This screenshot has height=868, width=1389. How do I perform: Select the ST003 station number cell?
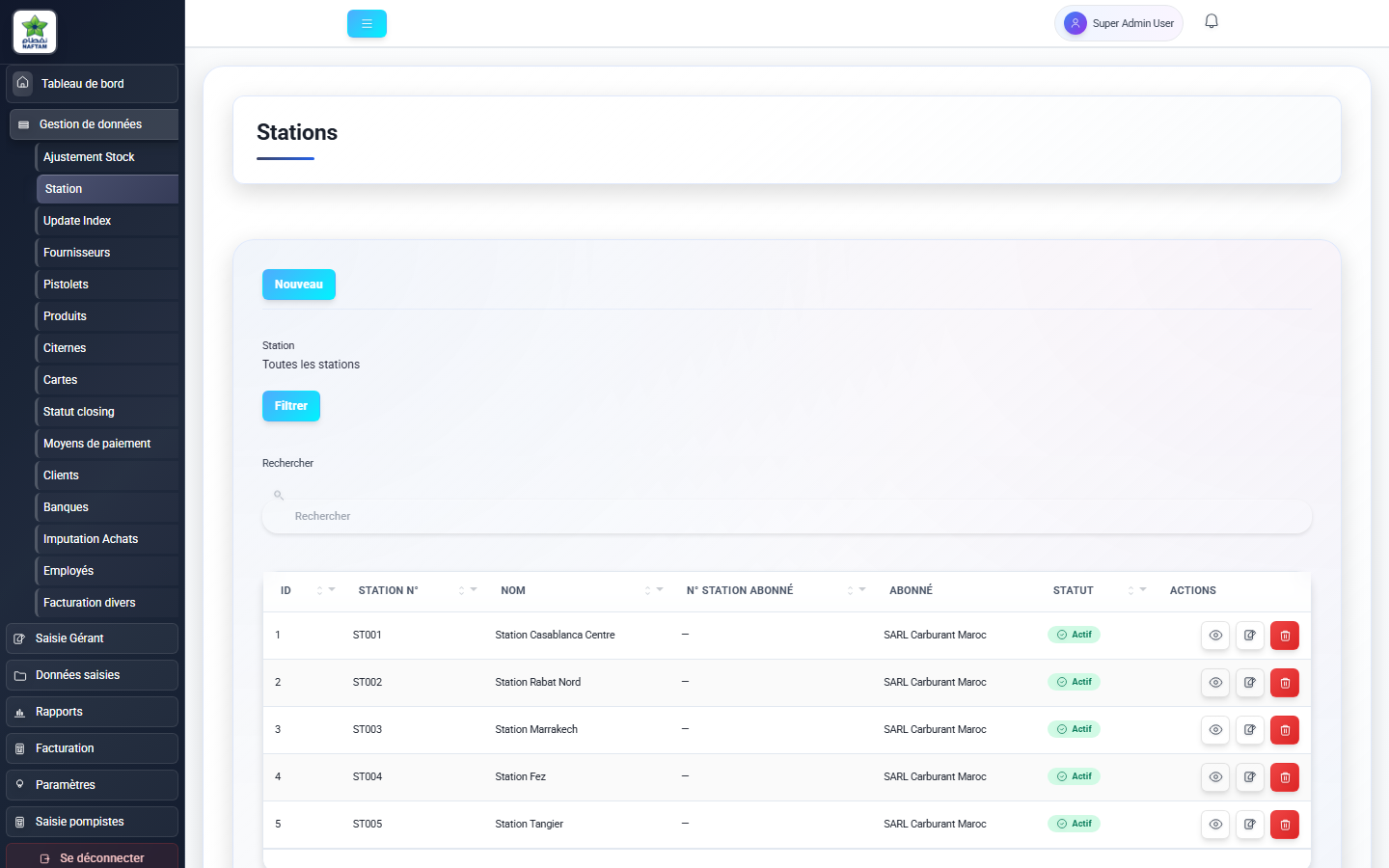coord(368,729)
